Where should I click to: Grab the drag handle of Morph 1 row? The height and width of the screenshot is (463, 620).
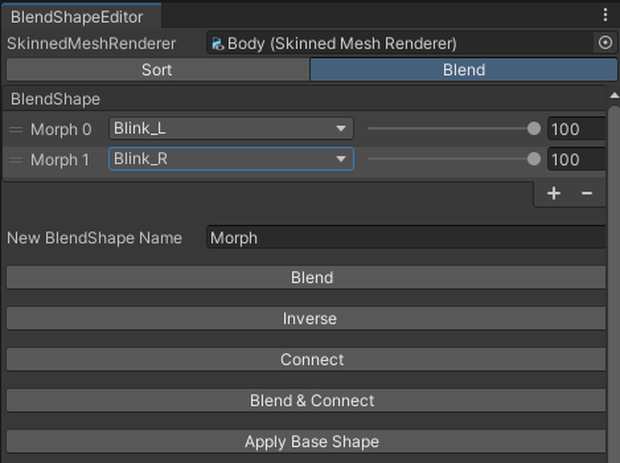(16, 160)
